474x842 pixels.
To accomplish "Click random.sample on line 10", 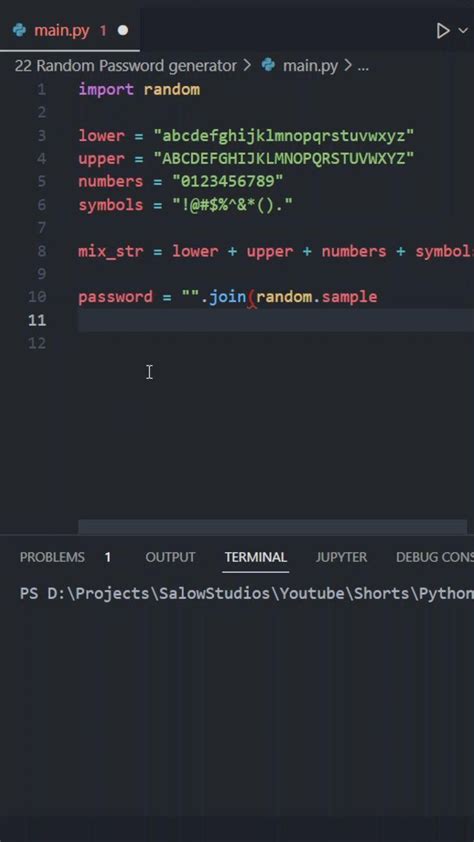I will tap(317, 297).
